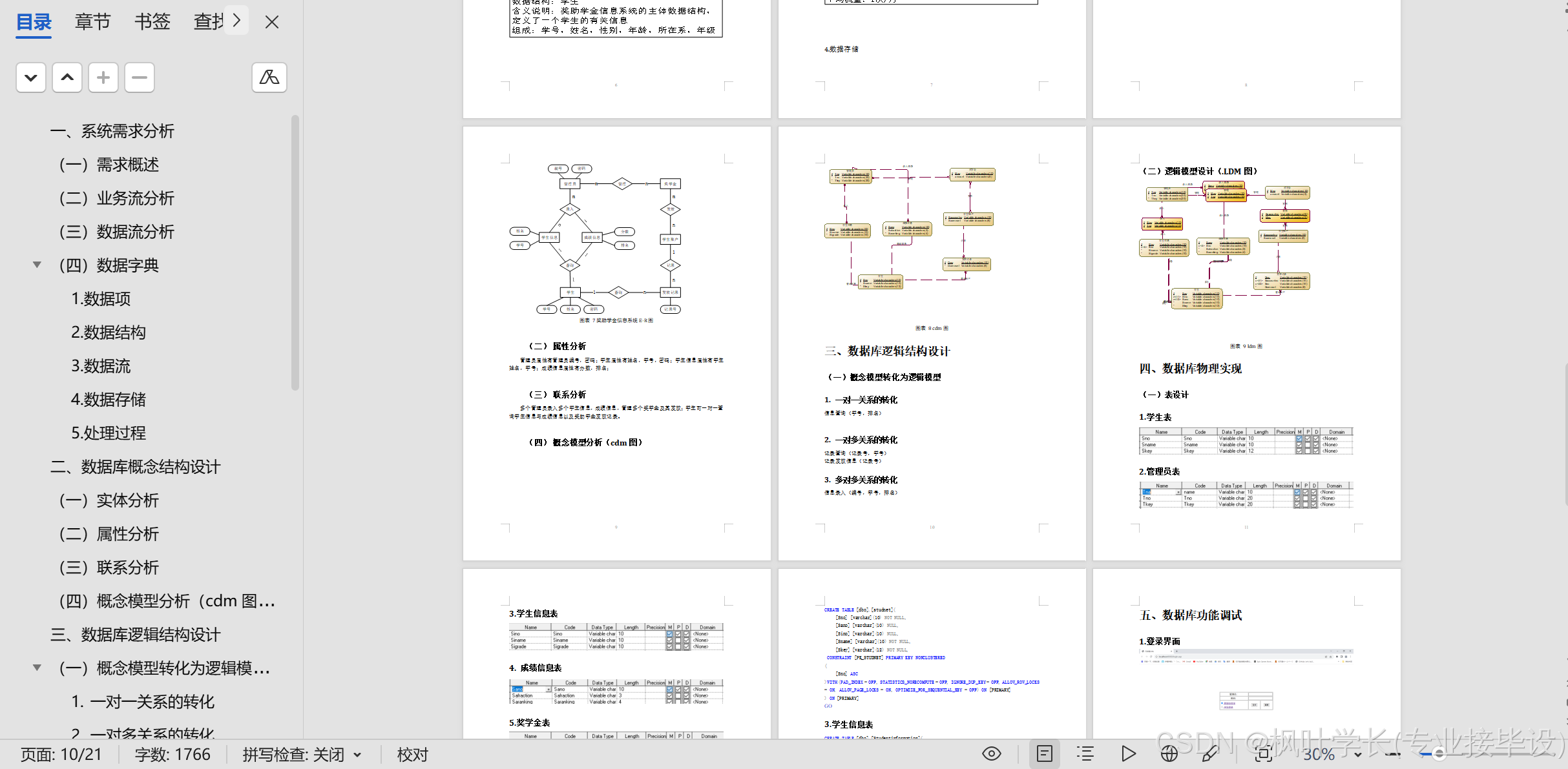Click the 三、数据库逻辑结构设计 heading on page
Image resolution: width=1568 pixels, height=769 pixels.
(x=887, y=351)
